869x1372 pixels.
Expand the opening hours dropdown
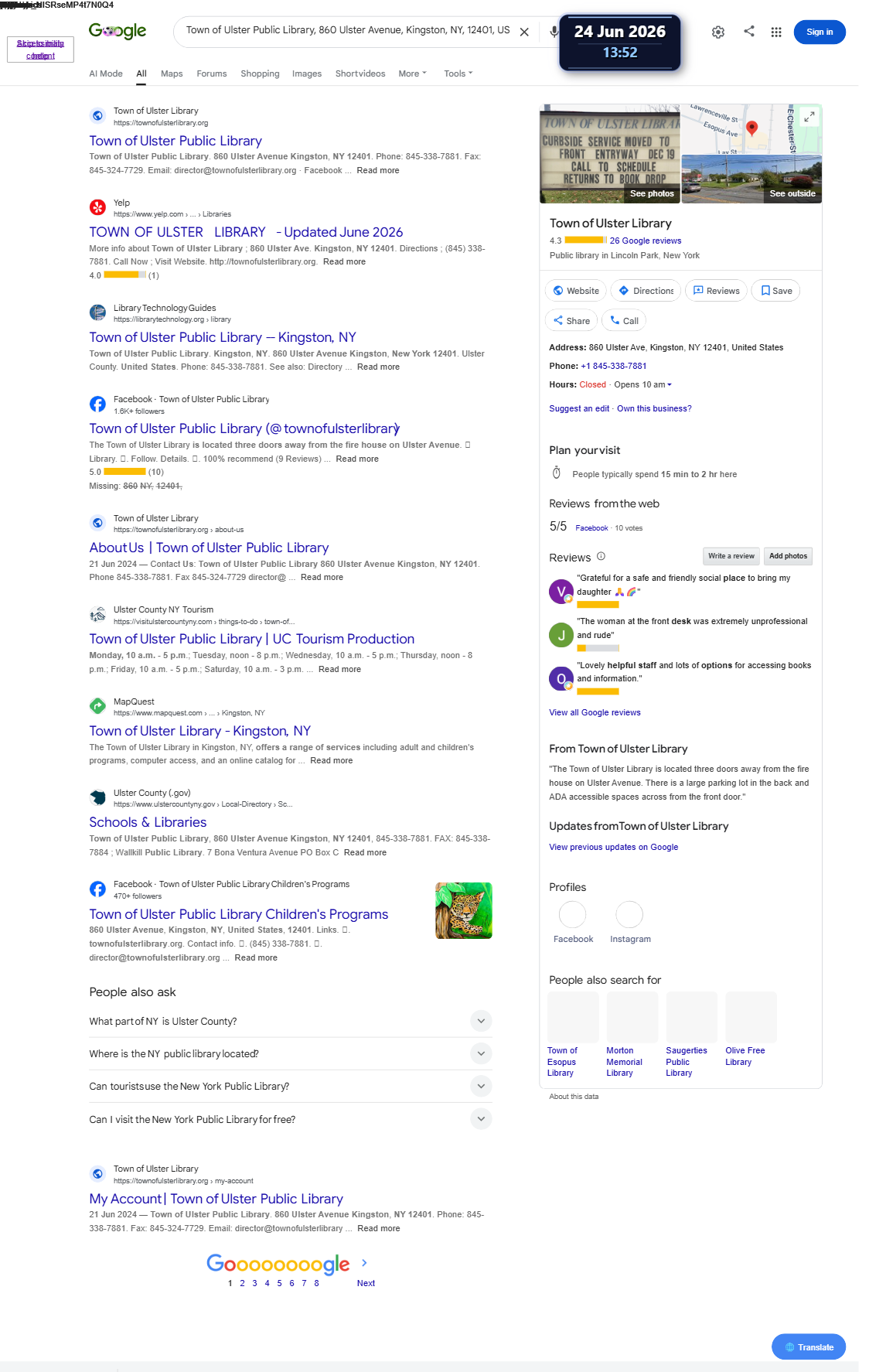[670, 384]
